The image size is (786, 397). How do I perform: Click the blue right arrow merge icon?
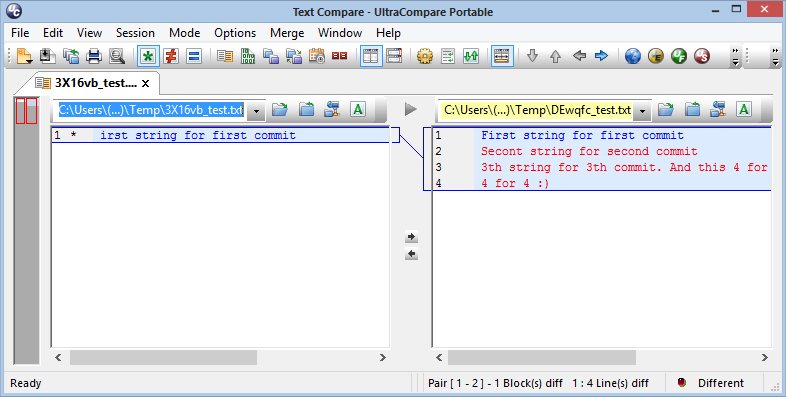coord(602,56)
